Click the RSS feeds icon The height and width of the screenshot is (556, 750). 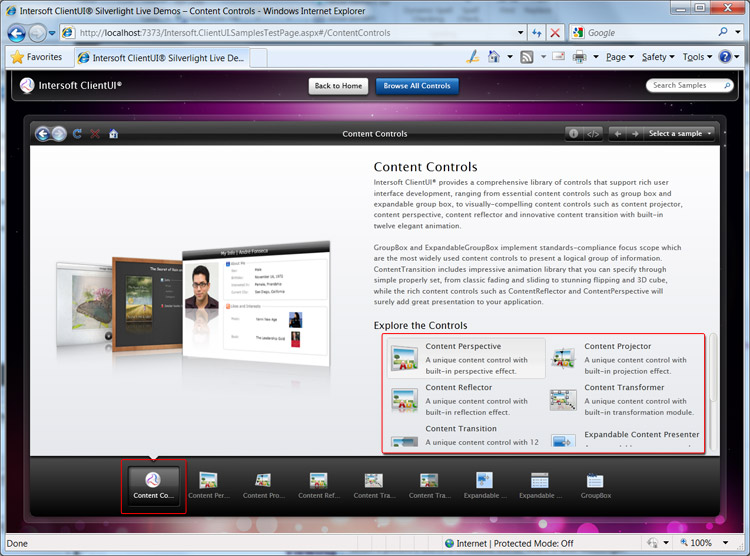point(527,57)
